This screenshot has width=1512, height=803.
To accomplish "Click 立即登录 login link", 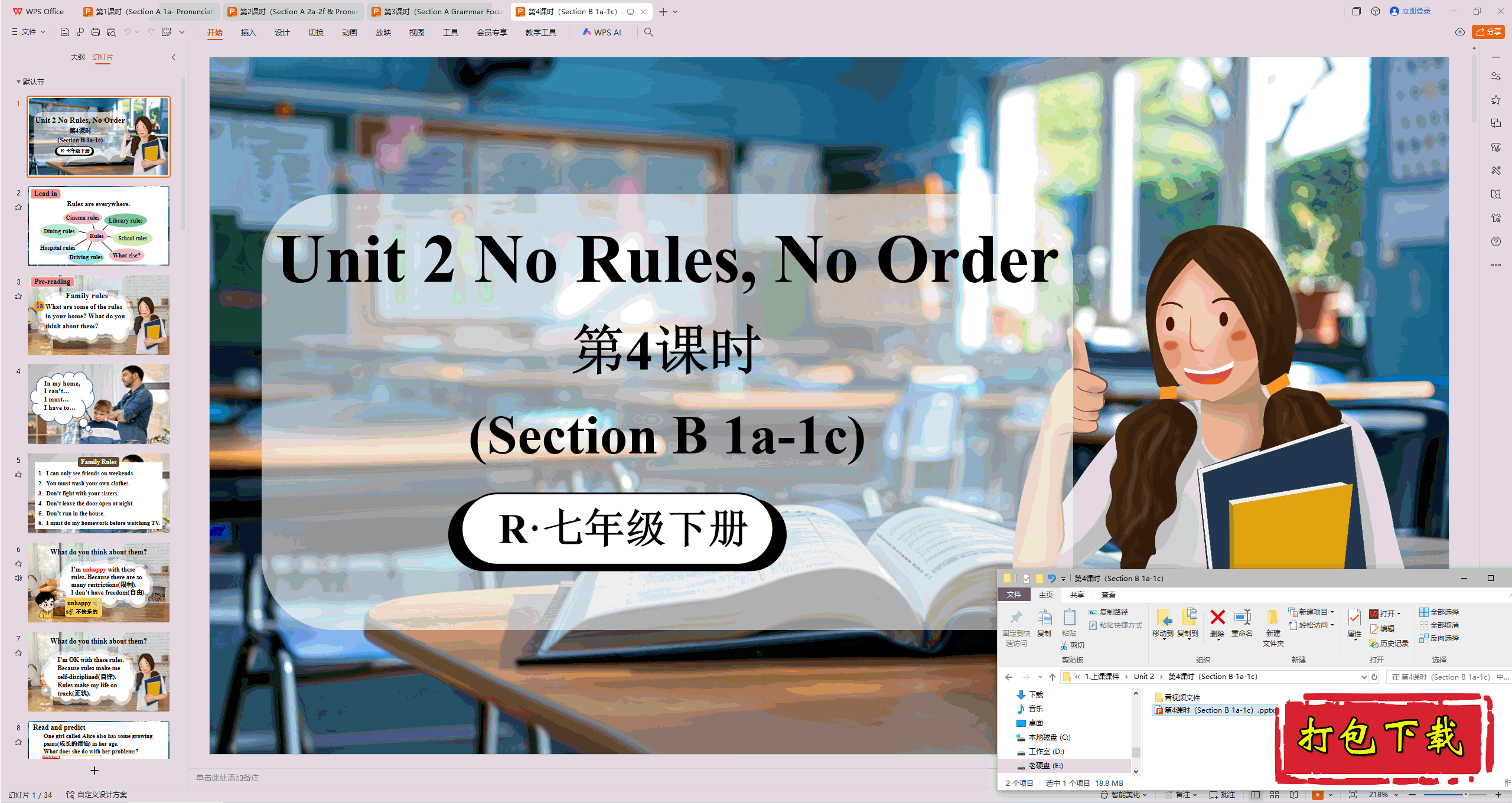I will pyautogui.click(x=1410, y=11).
